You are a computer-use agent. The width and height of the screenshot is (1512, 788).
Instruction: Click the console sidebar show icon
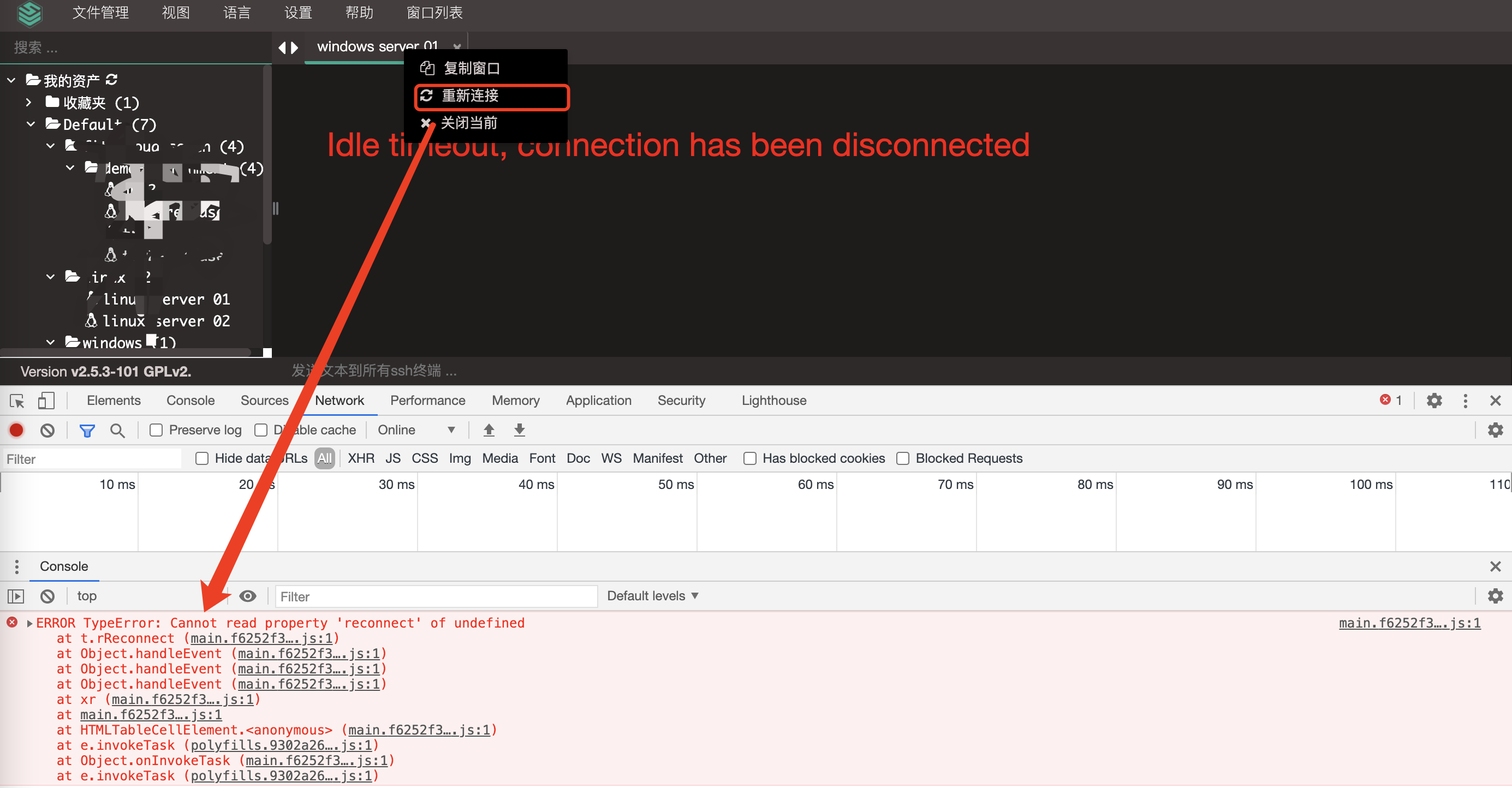16,596
